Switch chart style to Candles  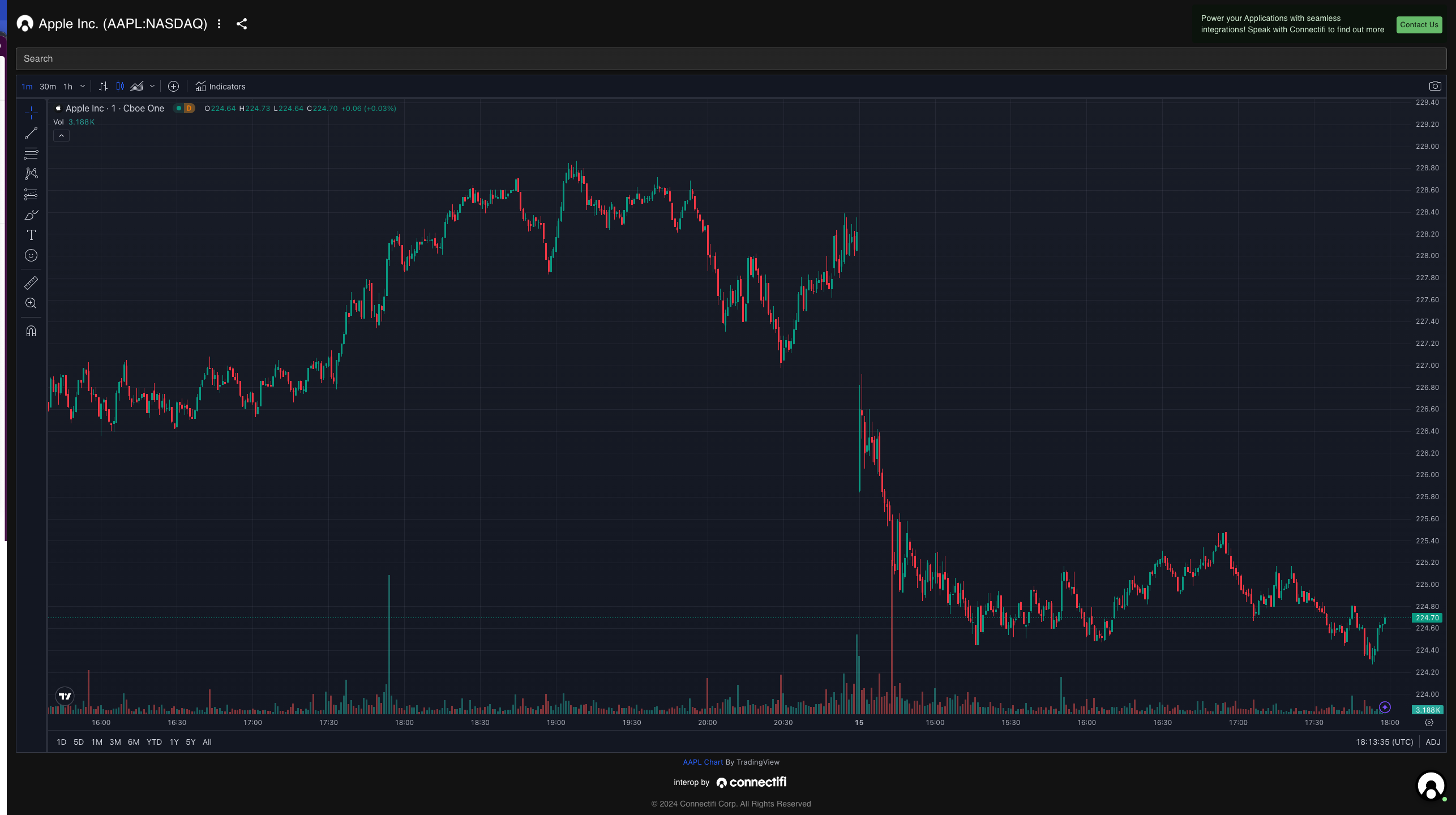(x=120, y=86)
